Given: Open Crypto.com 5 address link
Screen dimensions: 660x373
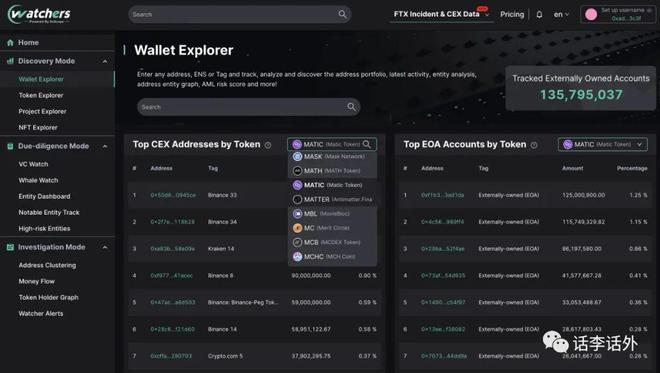Looking at the screenshot, I should [x=171, y=356].
